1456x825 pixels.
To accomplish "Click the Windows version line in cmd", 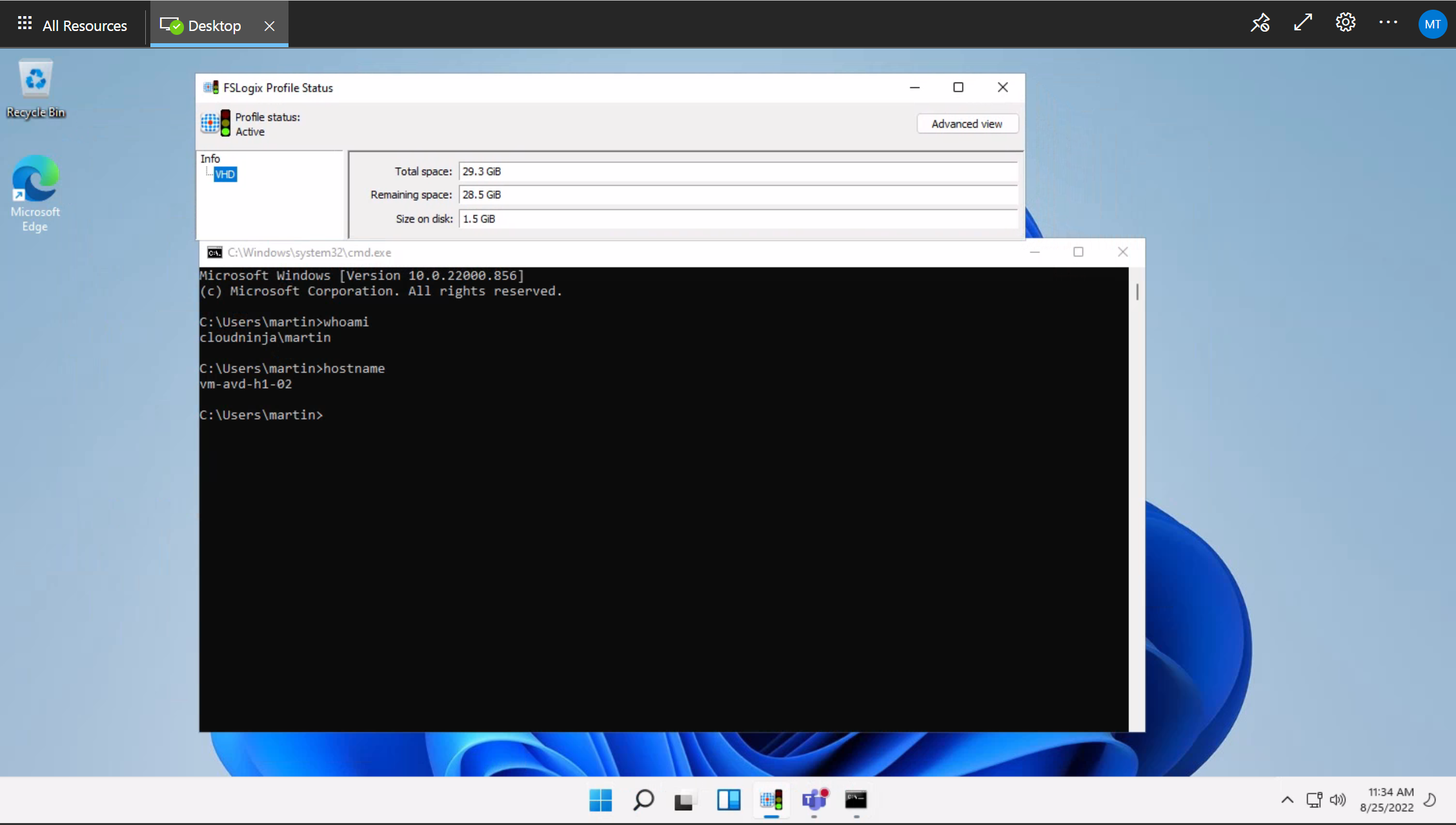I will 362,276.
